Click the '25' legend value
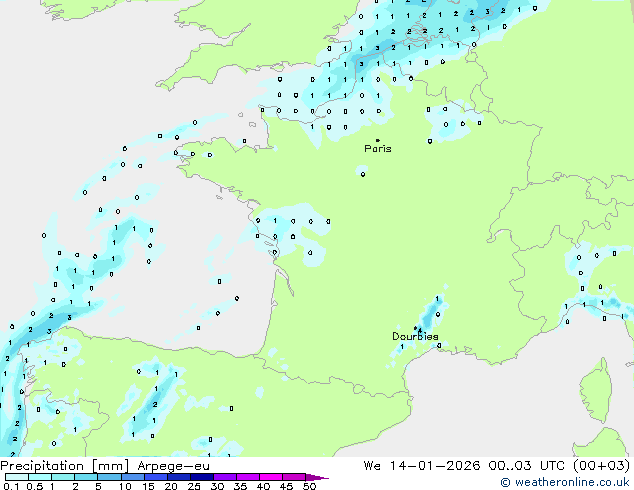Viewport: 634px width, 490px height. tap(194, 486)
